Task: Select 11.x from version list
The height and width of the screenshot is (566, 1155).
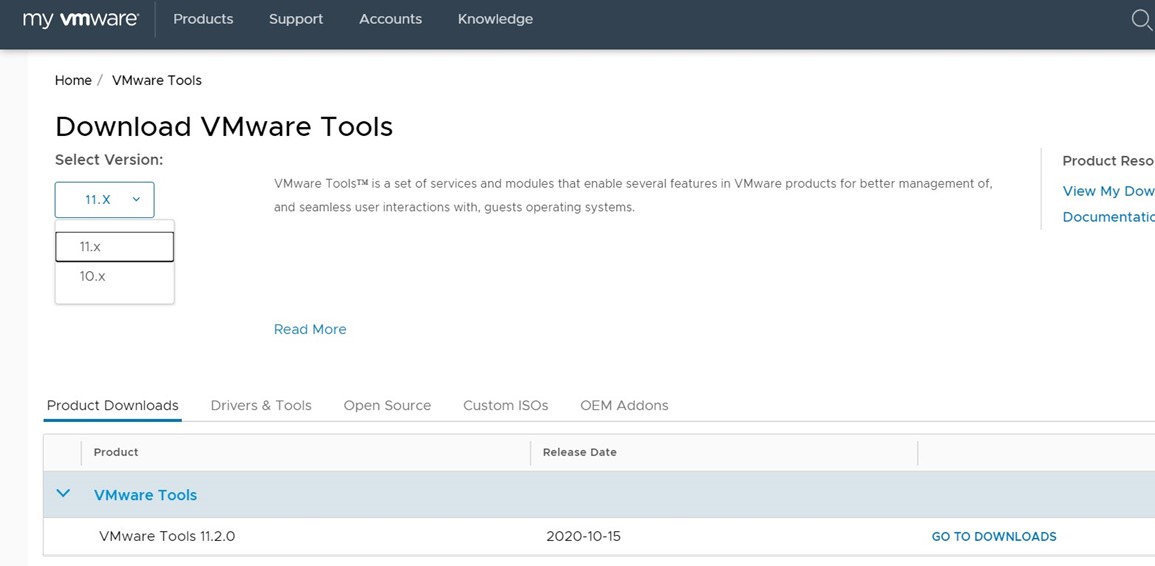Action: tap(114, 246)
